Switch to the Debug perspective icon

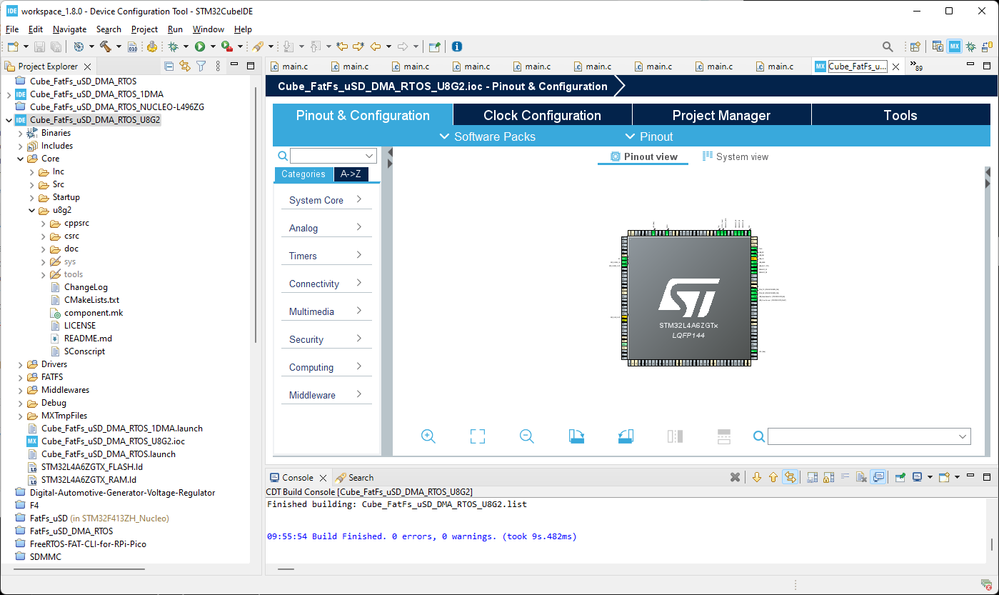tap(970, 47)
